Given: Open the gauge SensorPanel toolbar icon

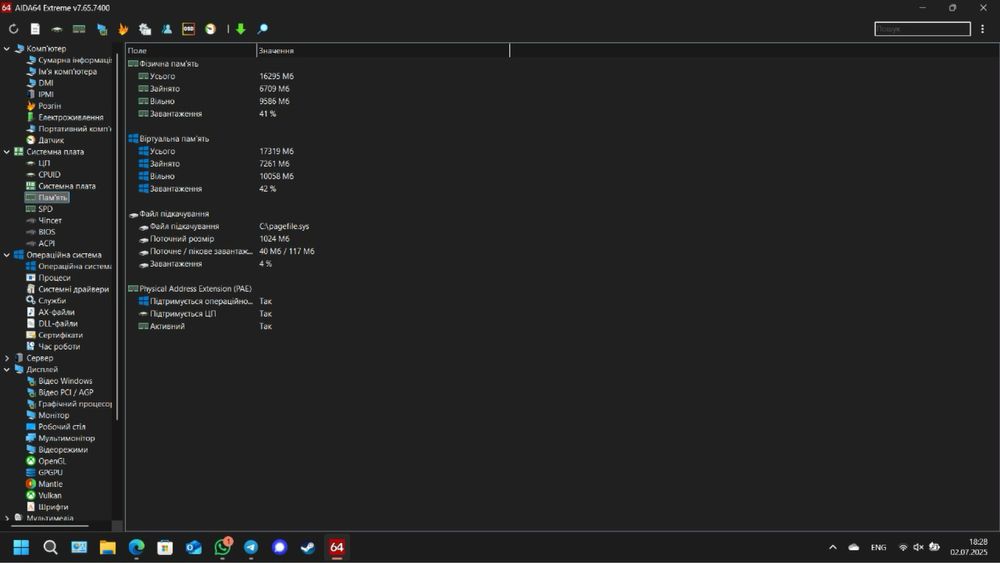Looking at the screenshot, I should 210,29.
